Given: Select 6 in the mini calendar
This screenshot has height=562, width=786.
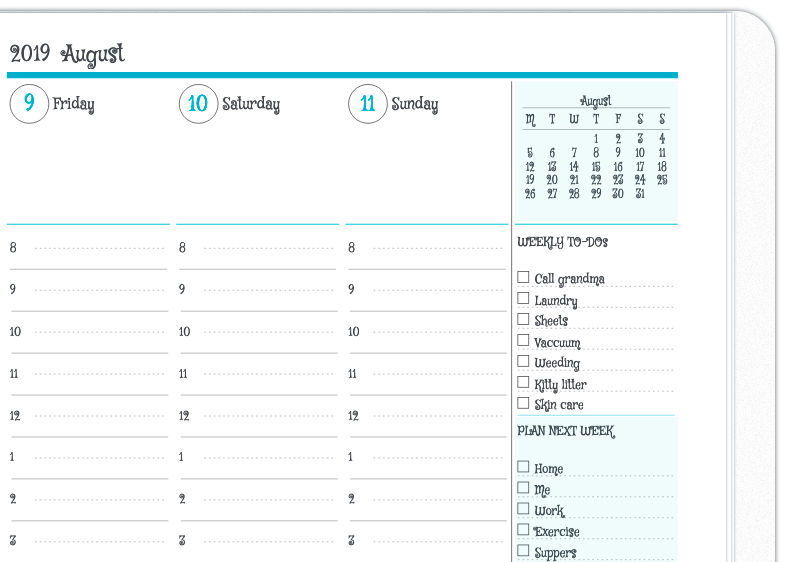Looking at the screenshot, I should pos(552,152).
